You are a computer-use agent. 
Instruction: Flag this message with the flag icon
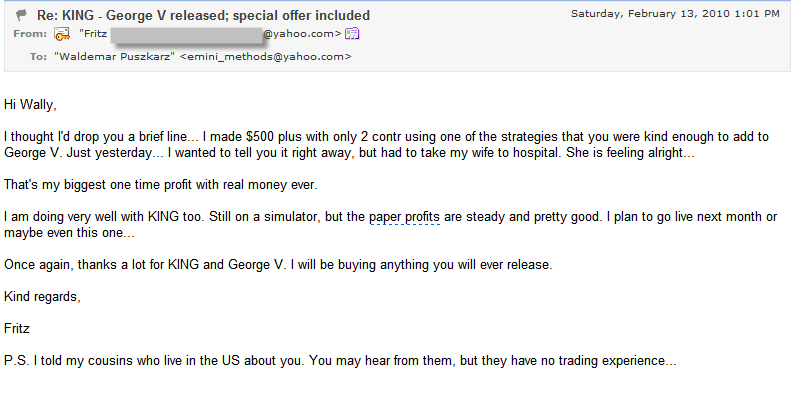click(x=21, y=16)
